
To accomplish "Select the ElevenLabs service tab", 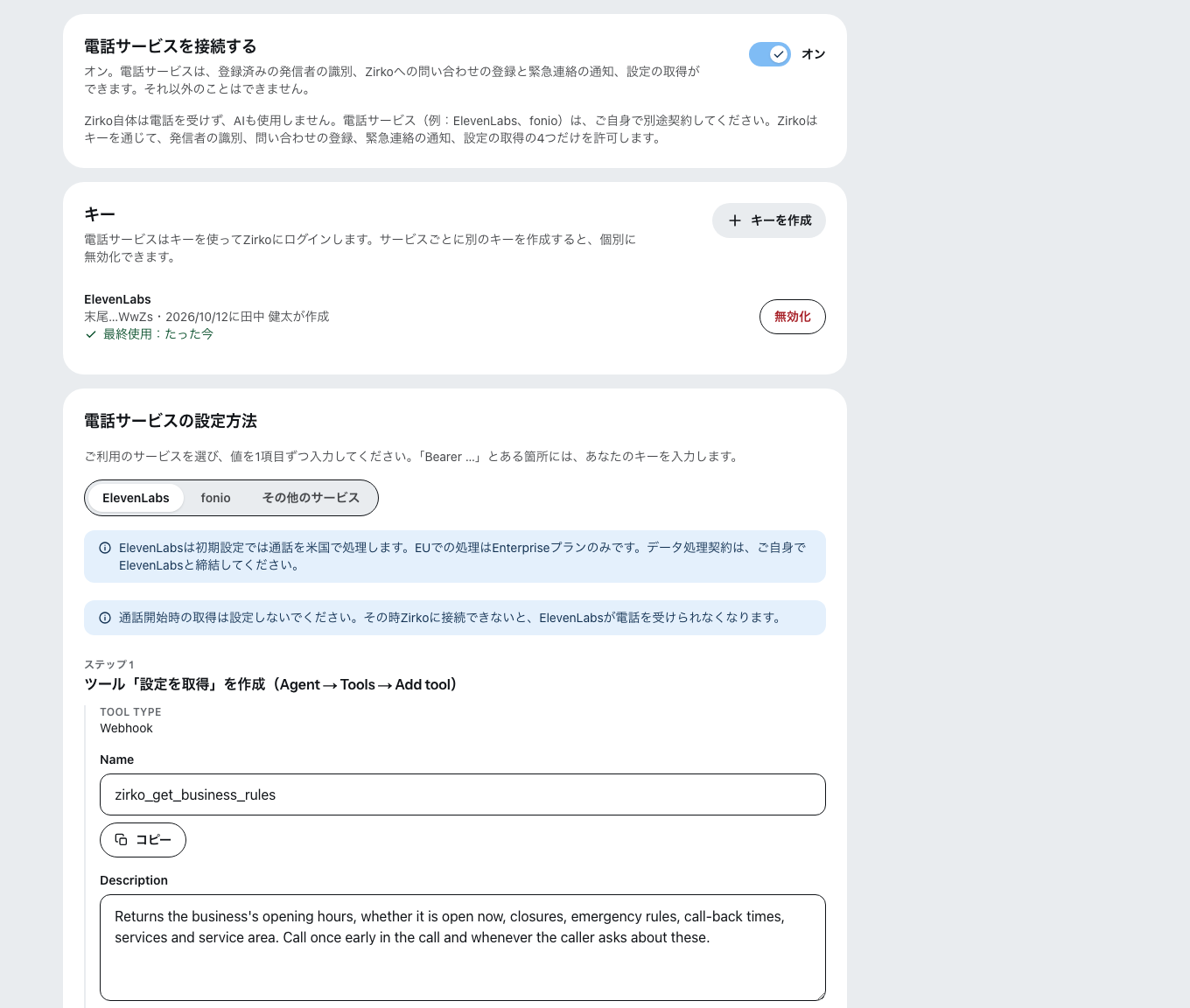I will (136, 498).
